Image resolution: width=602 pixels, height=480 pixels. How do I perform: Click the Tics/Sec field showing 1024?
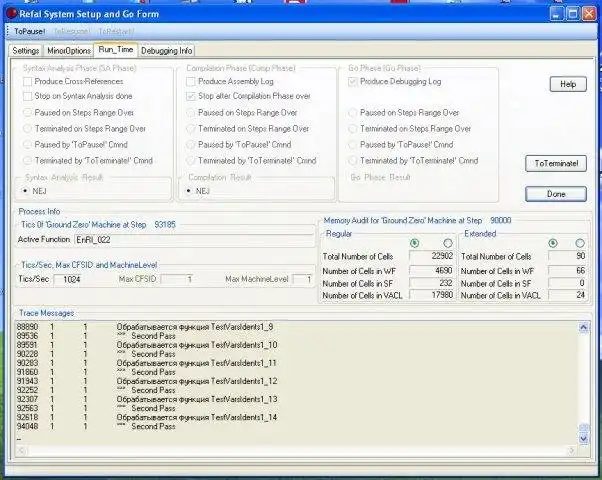coord(69,280)
